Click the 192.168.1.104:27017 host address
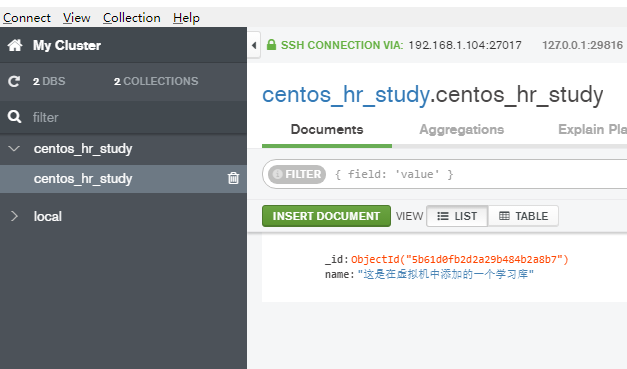Screen dimensions: 627x369 click(465, 45)
